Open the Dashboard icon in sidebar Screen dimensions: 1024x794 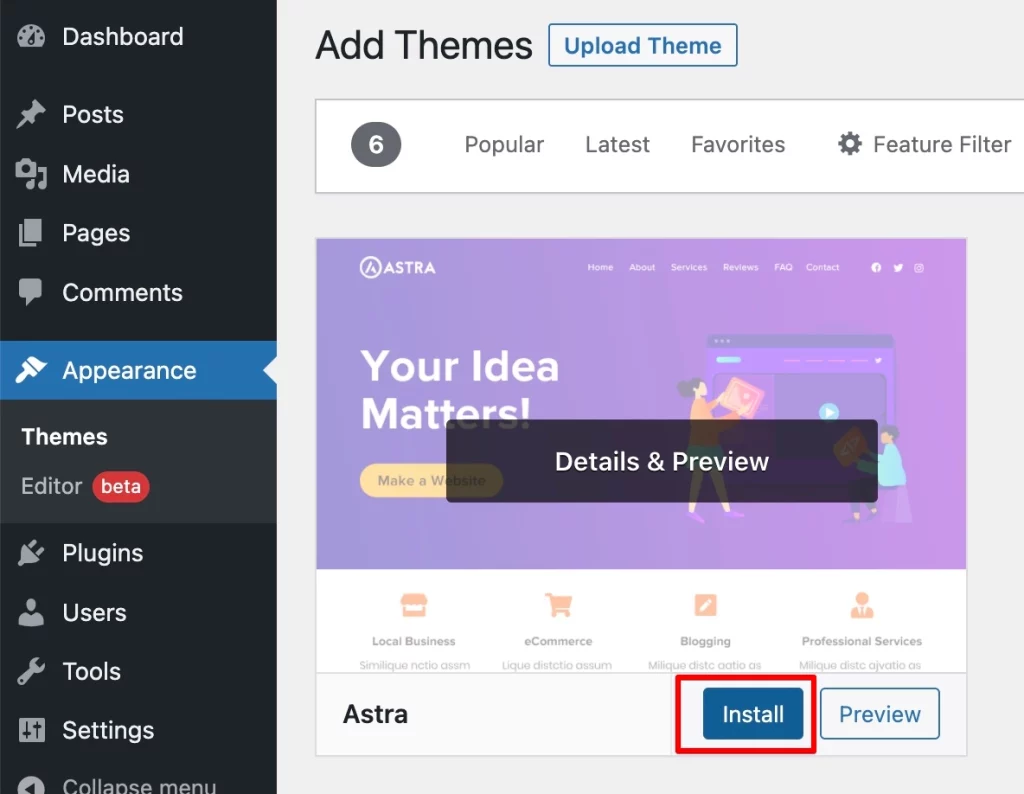[31, 36]
